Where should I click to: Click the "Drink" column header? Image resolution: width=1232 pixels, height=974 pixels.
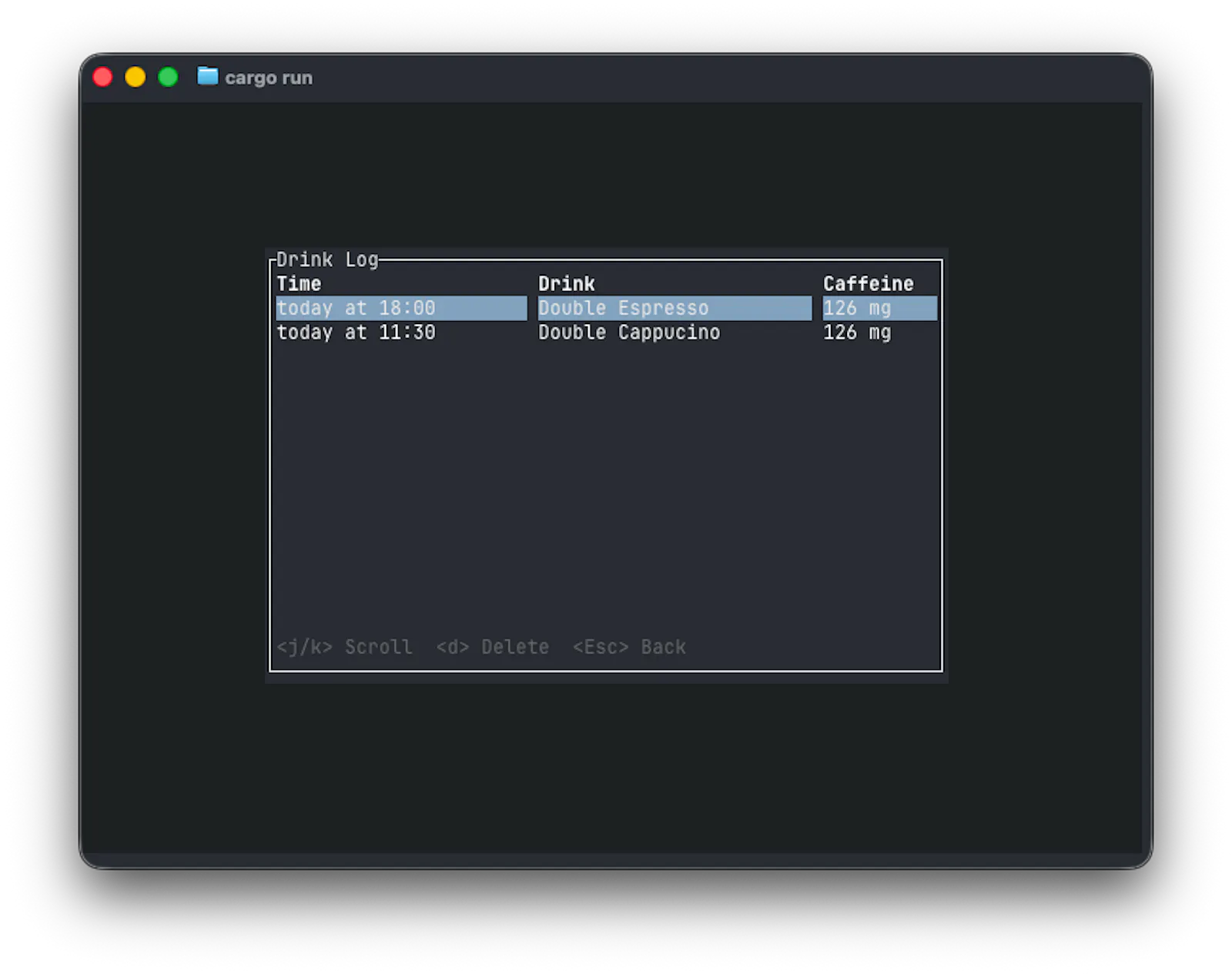coord(567,283)
